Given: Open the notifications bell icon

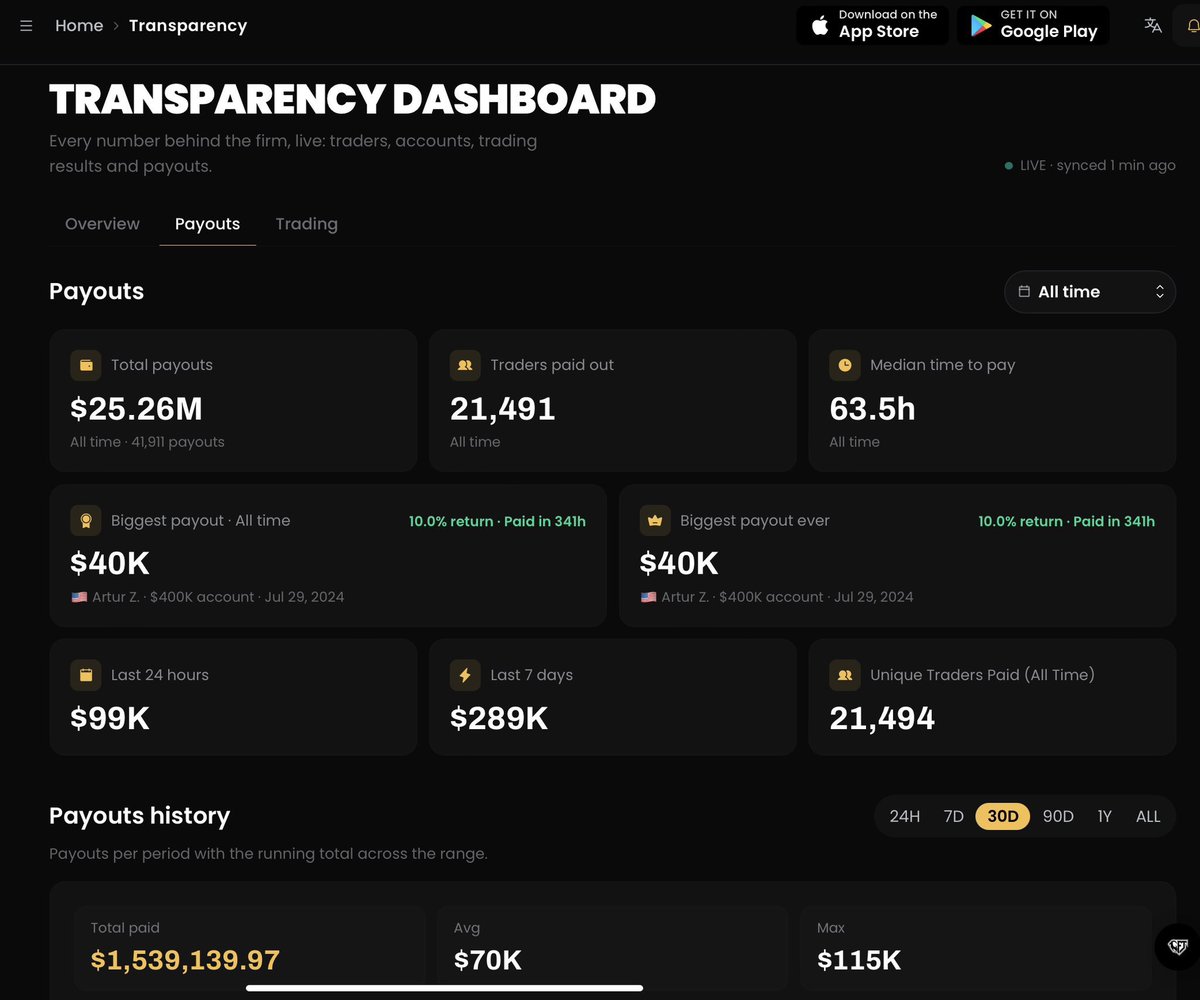Looking at the screenshot, I should [1192, 26].
